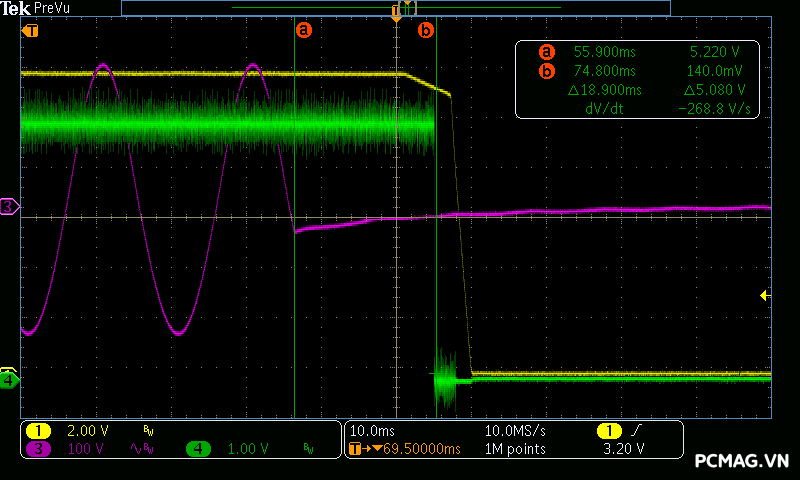Click cursor a time 55.900ms
The width and height of the screenshot is (800, 480).
click(605, 52)
